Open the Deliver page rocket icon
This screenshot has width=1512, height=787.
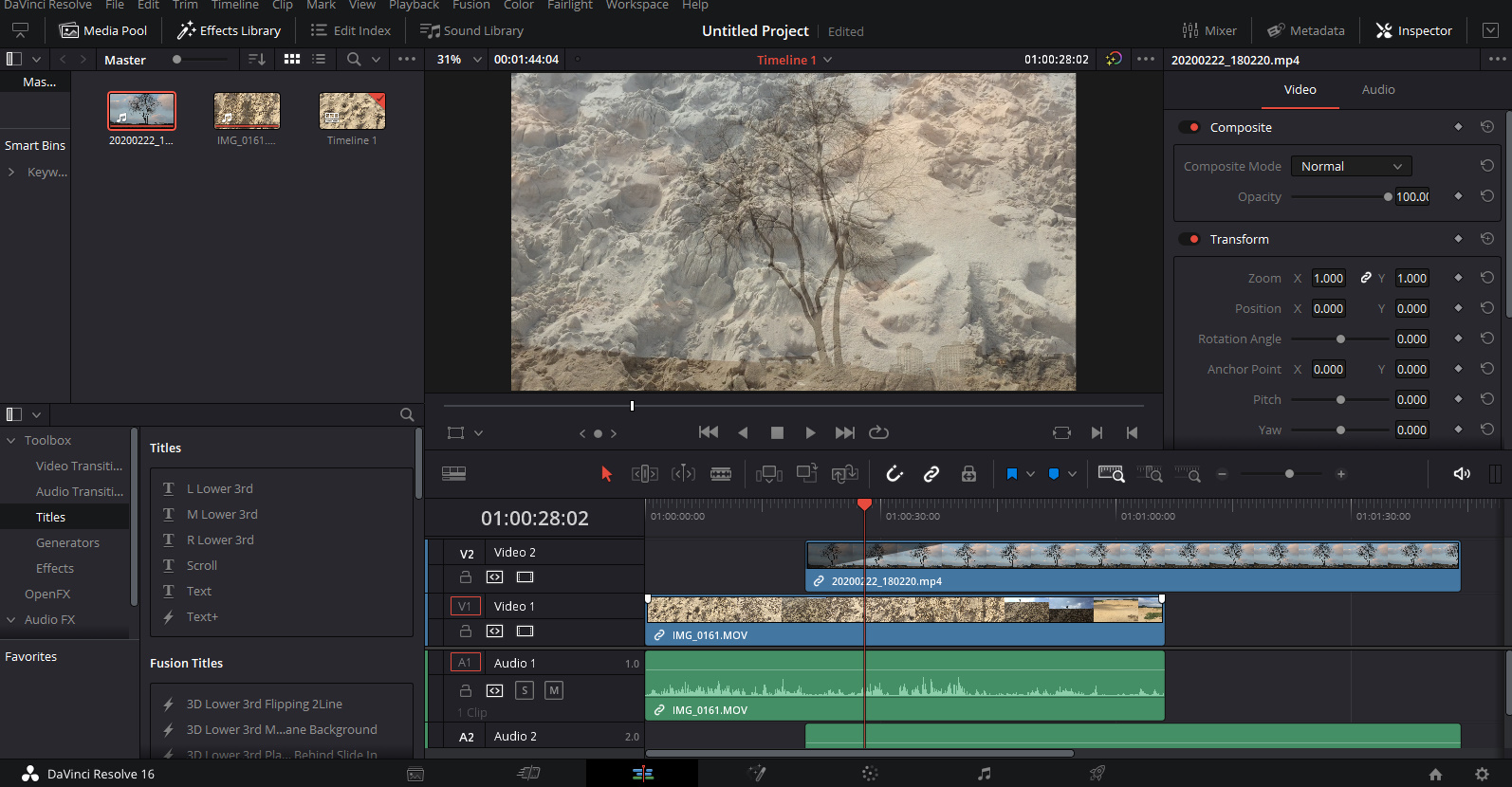click(1097, 774)
